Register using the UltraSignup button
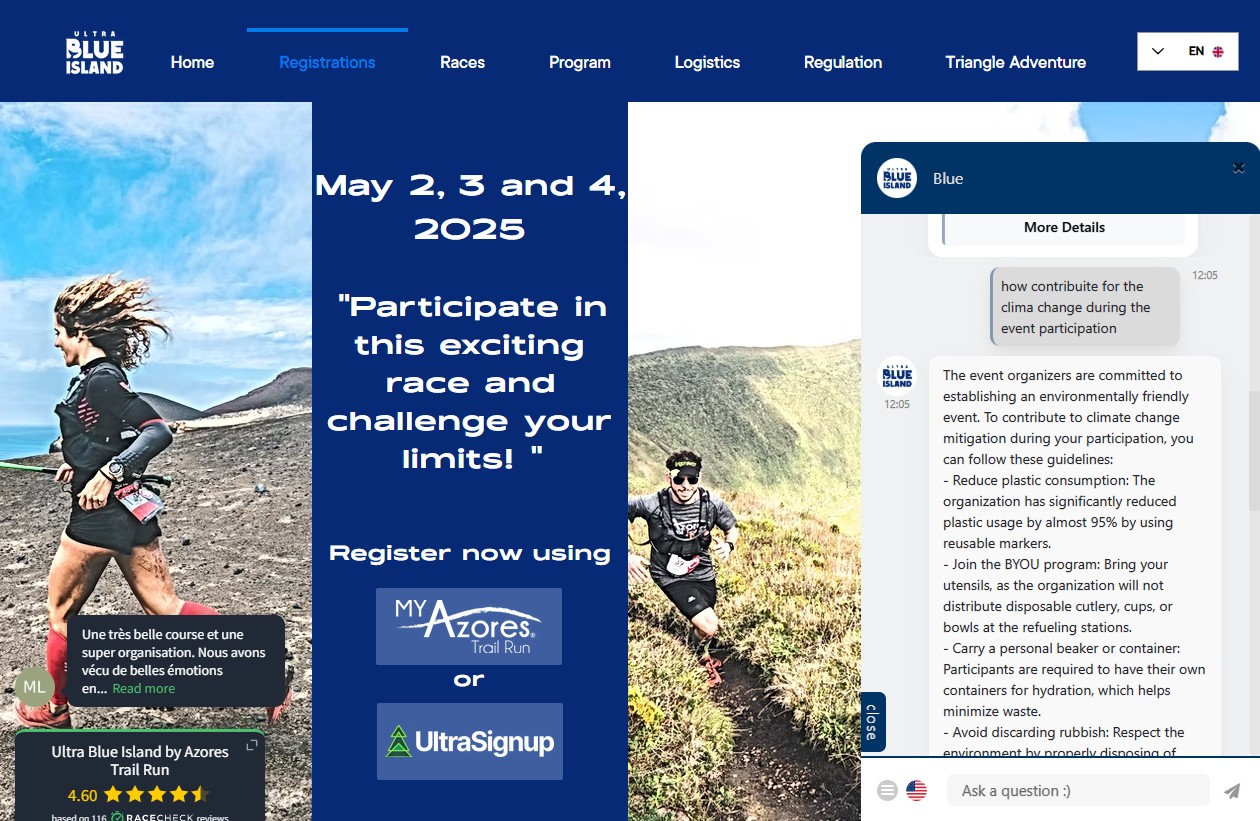This screenshot has width=1260, height=821. (470, 741)
